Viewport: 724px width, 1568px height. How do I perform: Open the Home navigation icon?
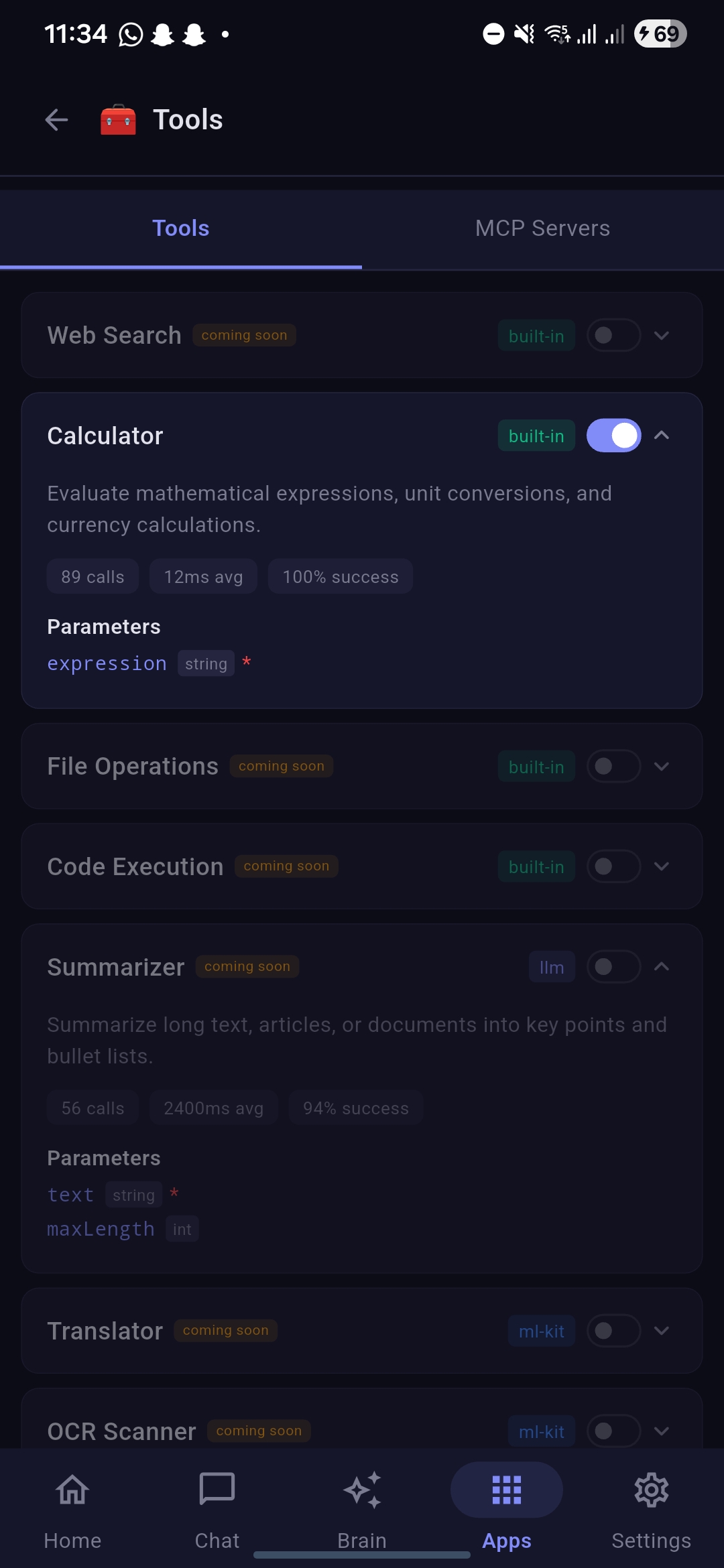[x=72, y=1490]
